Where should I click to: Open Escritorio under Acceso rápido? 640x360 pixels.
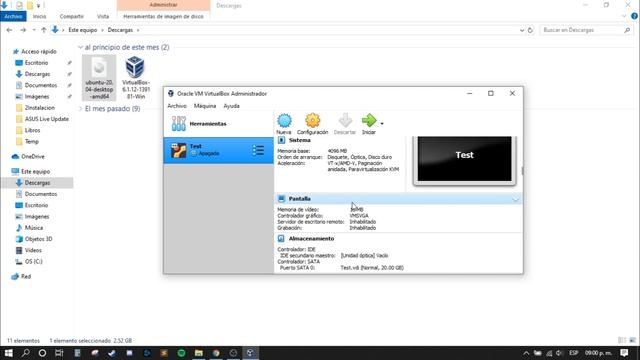[x=36, y=63]
